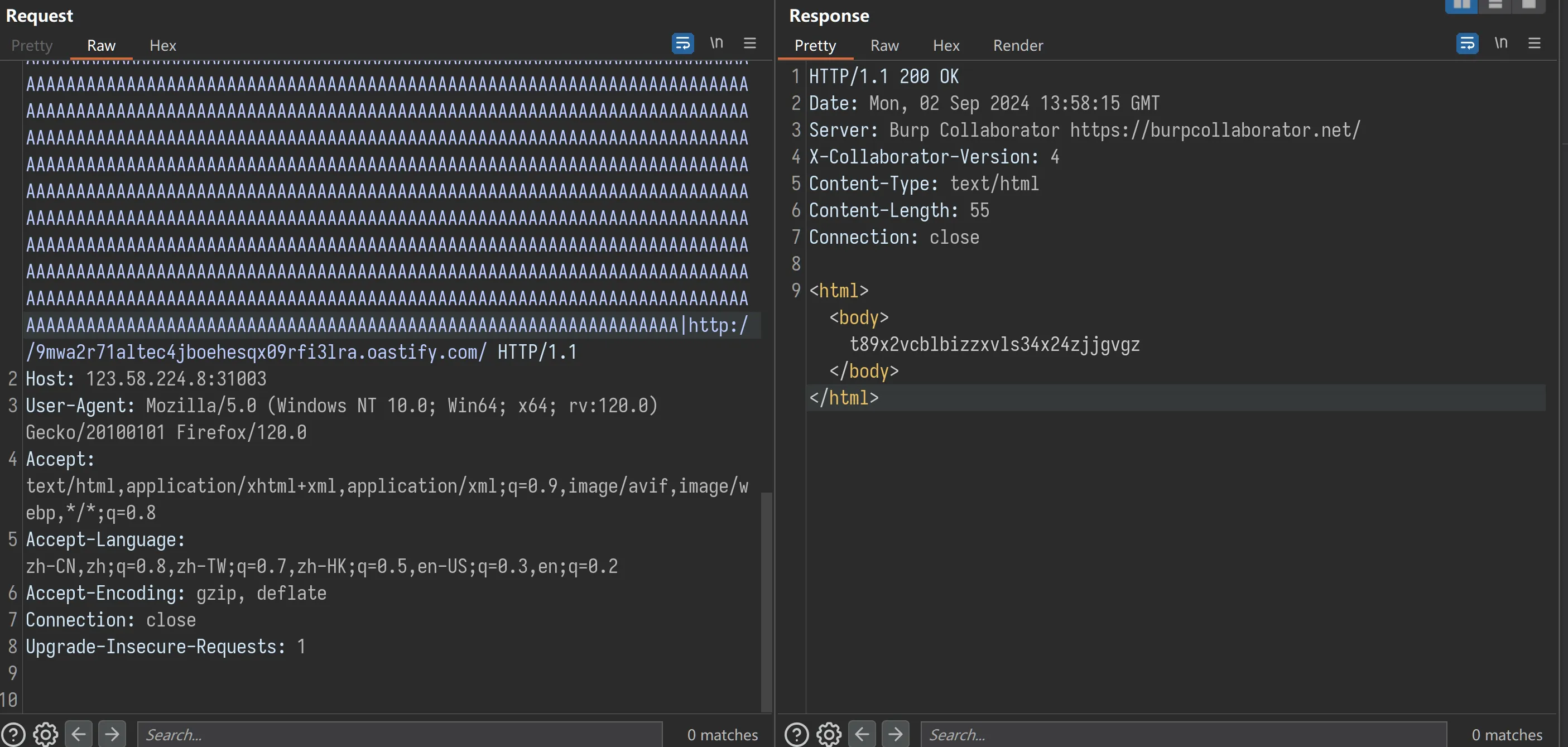Screen dimensions: 1568x747
Task: Click the Request vertical scrollbar
Action: (766, 601)
